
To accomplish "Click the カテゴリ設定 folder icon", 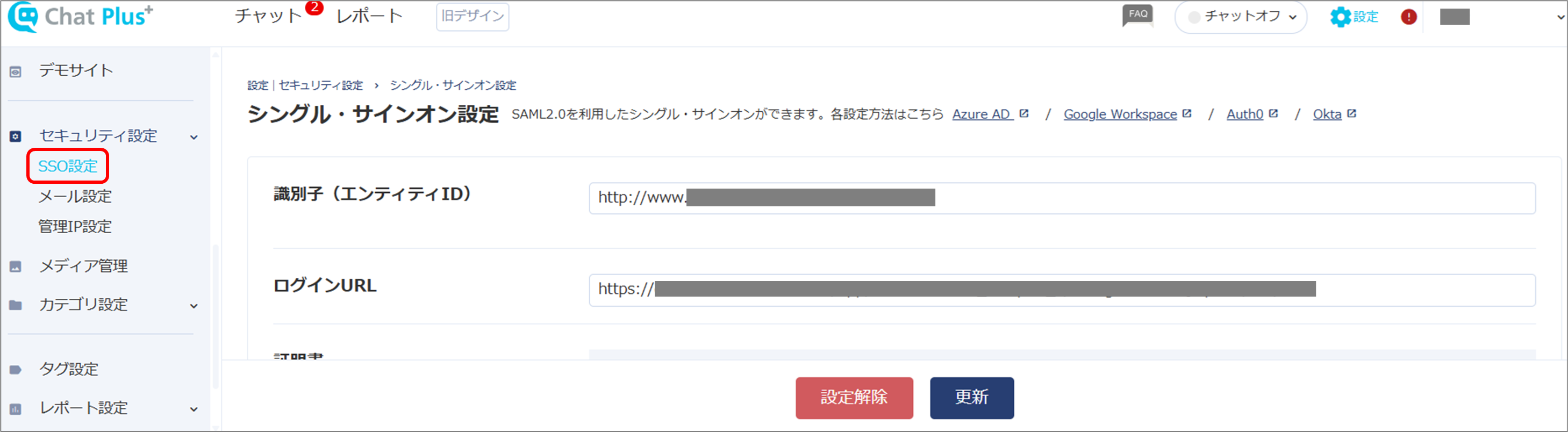I will tap(16, 305).
